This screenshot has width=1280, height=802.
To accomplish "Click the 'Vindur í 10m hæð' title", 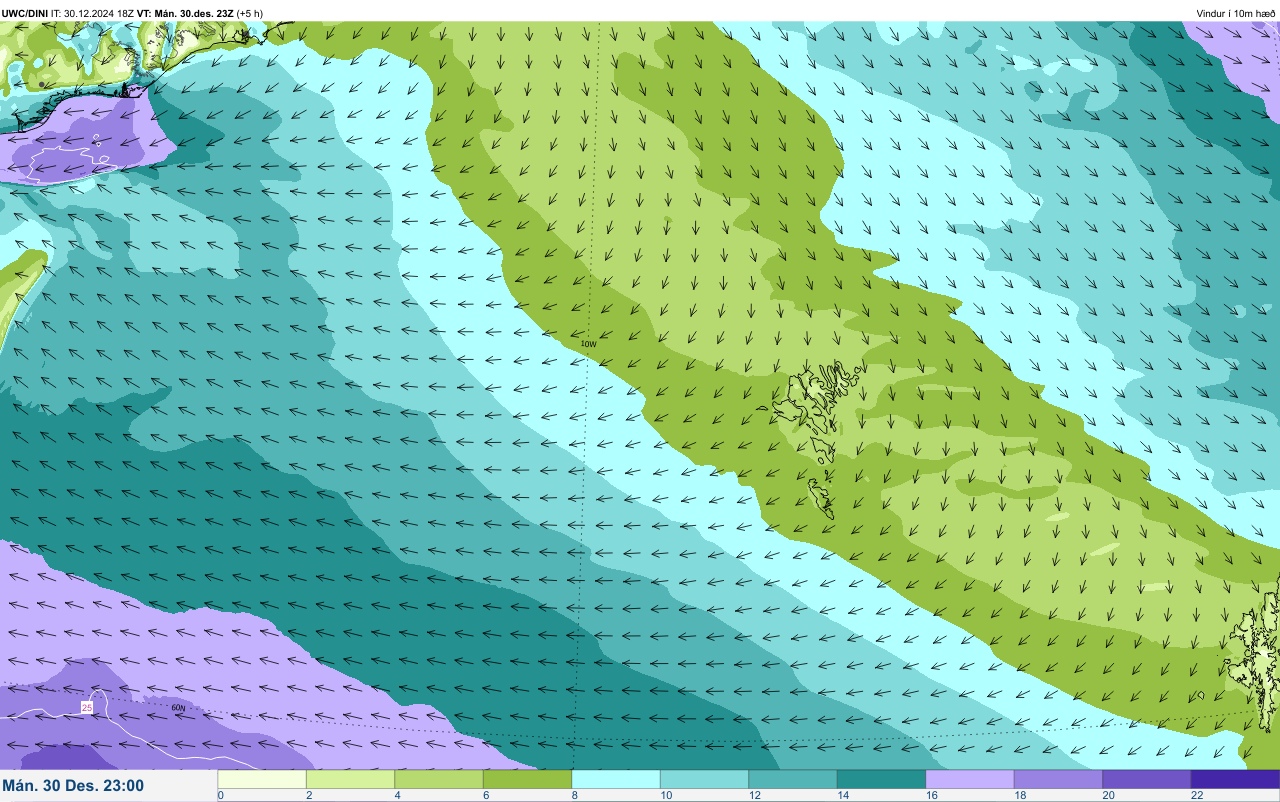I will click(x=1236, y=13).
